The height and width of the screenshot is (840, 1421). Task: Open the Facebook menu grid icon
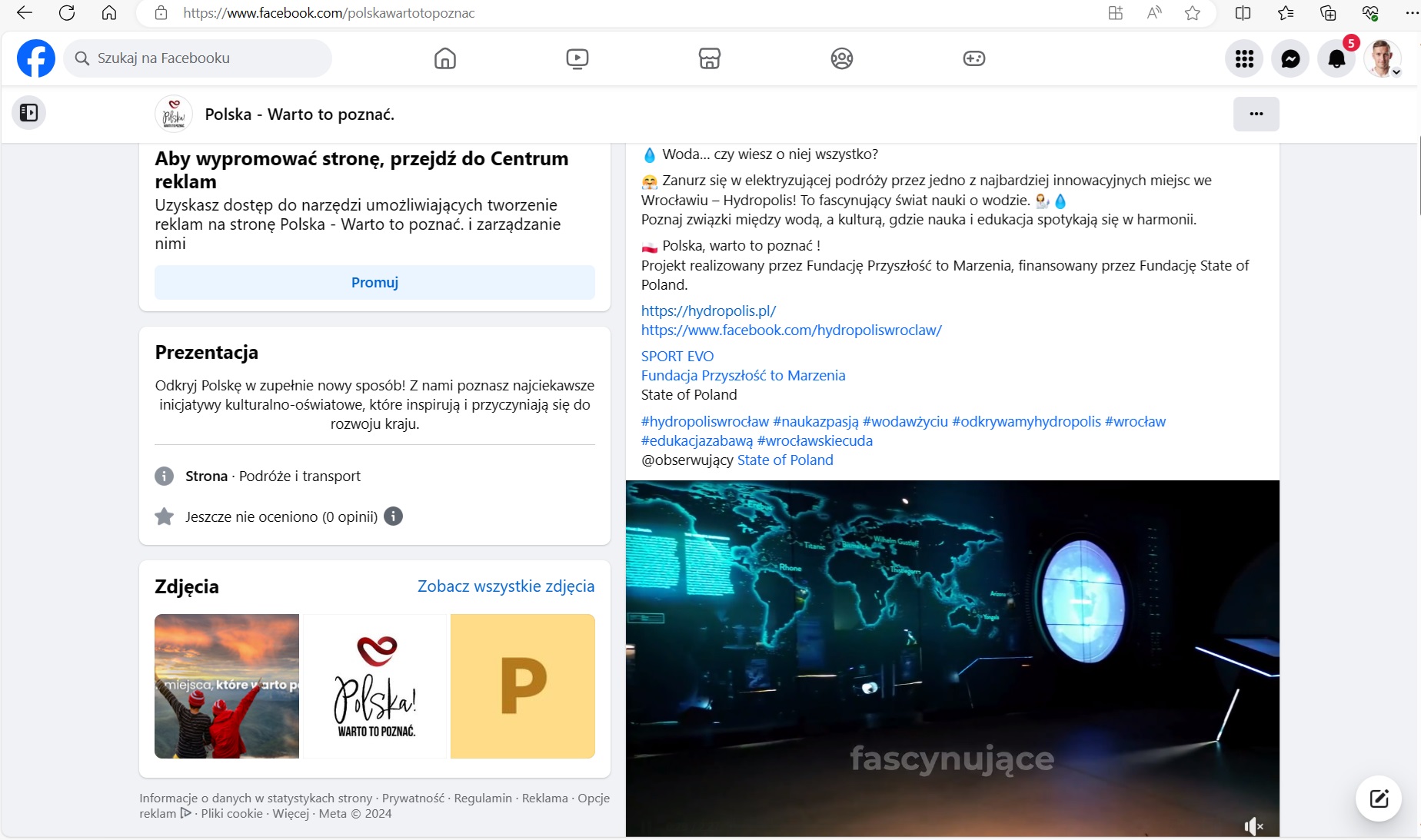(1244, 58)
